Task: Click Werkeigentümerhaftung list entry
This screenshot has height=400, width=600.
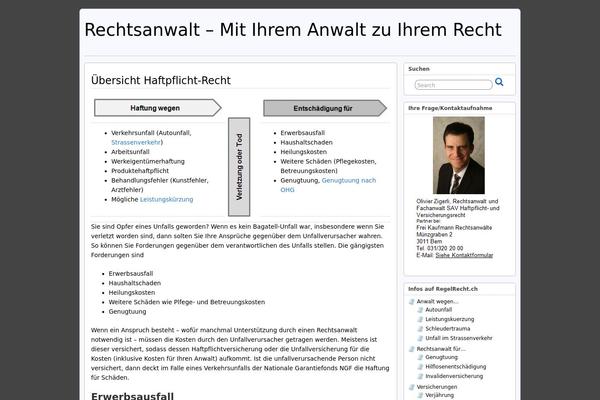Action: [x=148, y=162]
